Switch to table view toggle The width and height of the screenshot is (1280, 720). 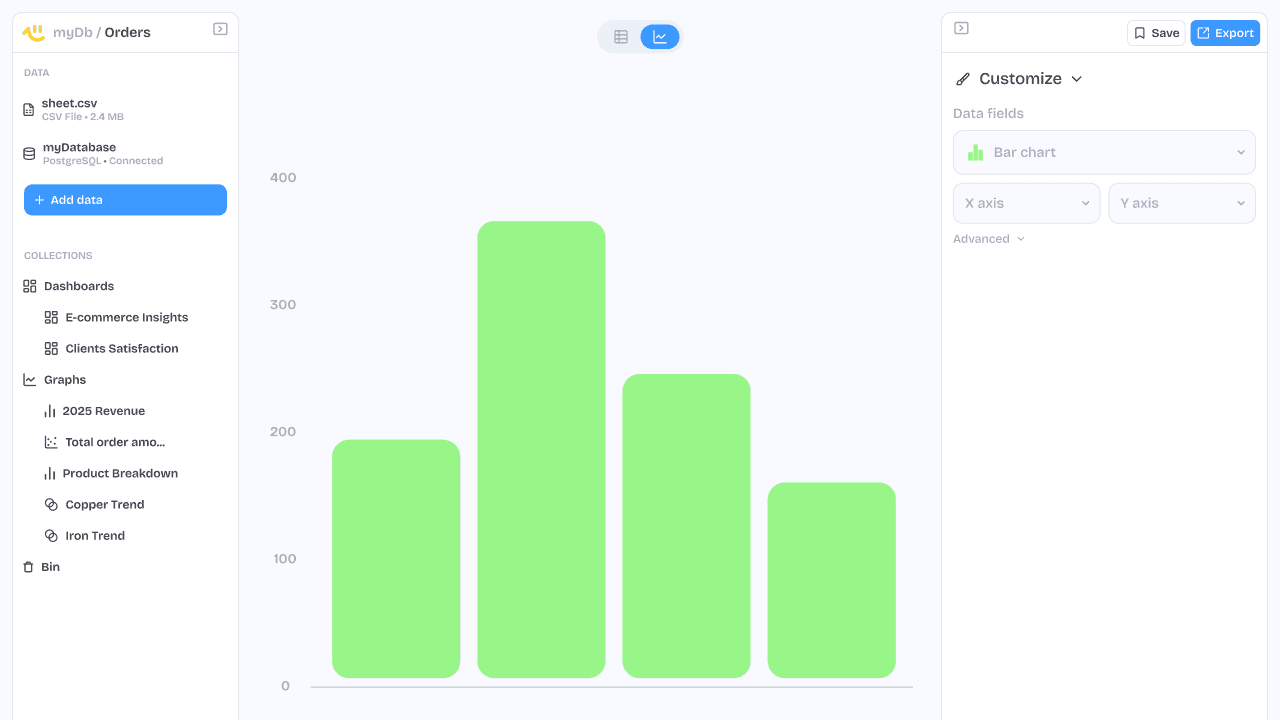[621, 37]
